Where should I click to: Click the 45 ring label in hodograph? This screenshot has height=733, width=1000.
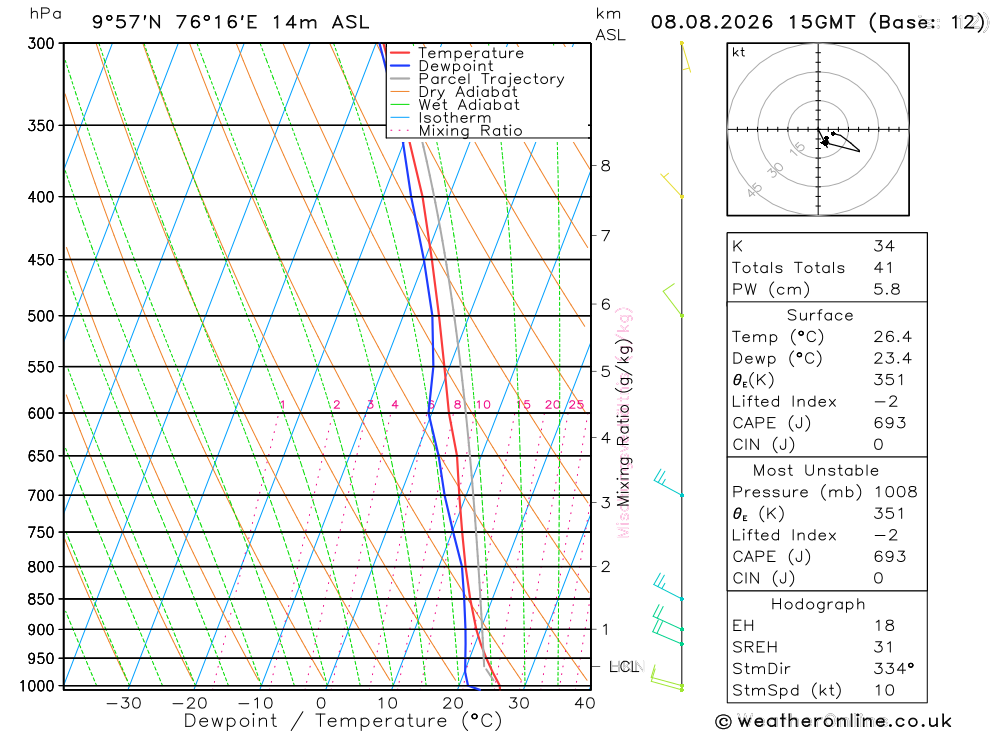point(754,190)
